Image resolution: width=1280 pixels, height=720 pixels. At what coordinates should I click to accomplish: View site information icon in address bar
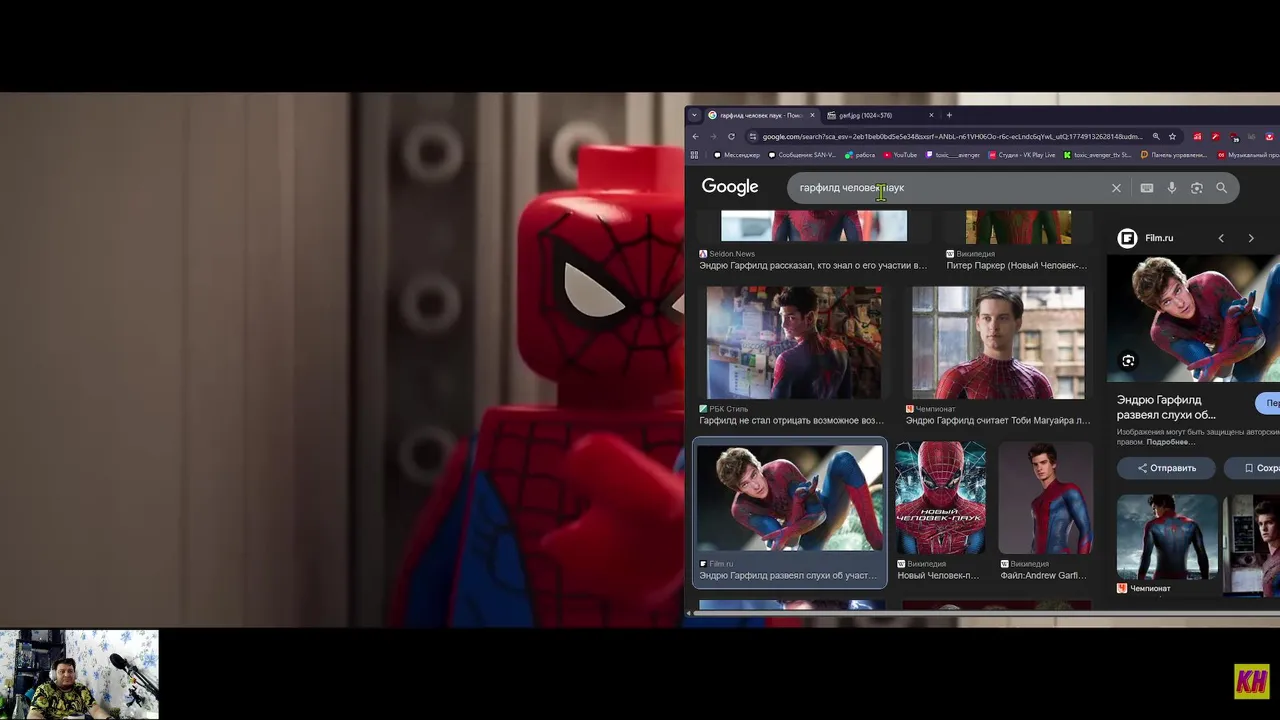click(753, 136)
